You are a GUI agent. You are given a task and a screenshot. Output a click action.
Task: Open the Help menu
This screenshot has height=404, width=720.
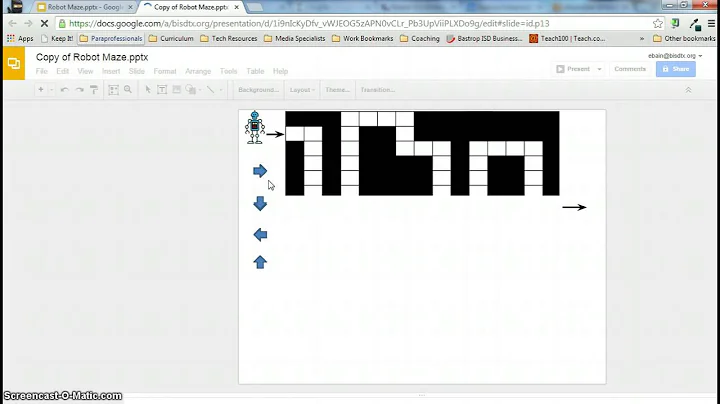[280, 71]
